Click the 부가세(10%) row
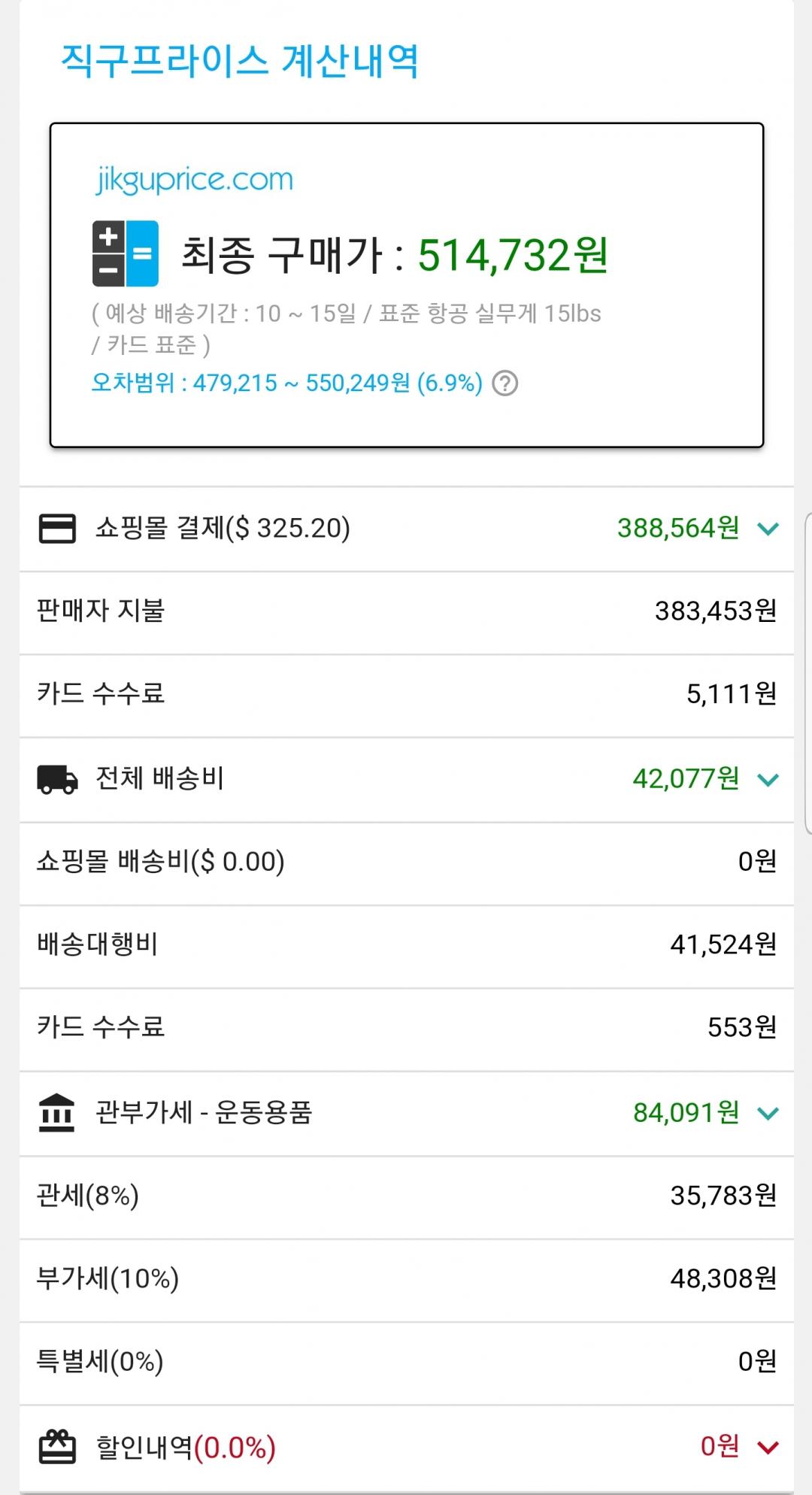 406,1279
